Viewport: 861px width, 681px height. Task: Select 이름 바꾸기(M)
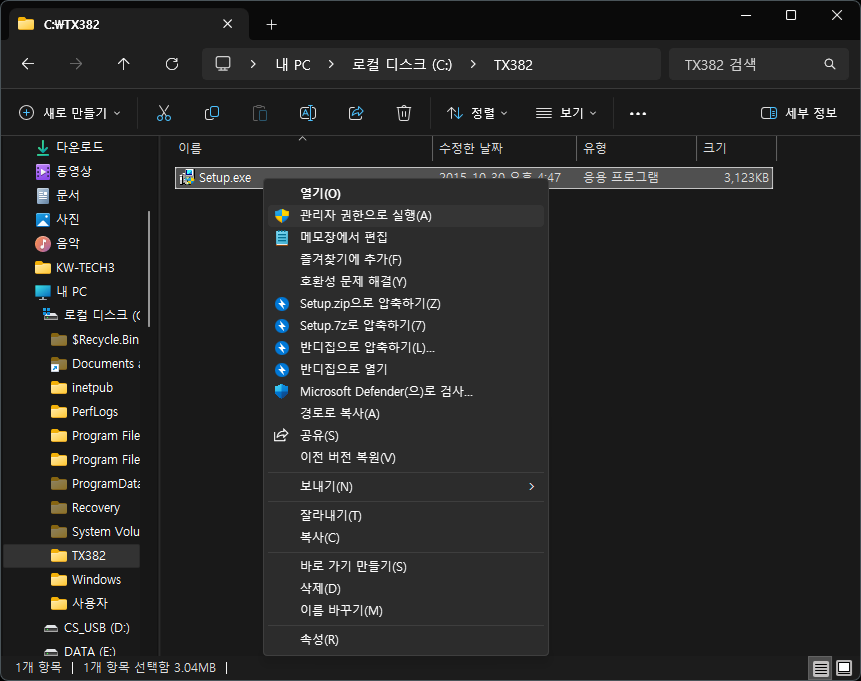tap(406, 611)
